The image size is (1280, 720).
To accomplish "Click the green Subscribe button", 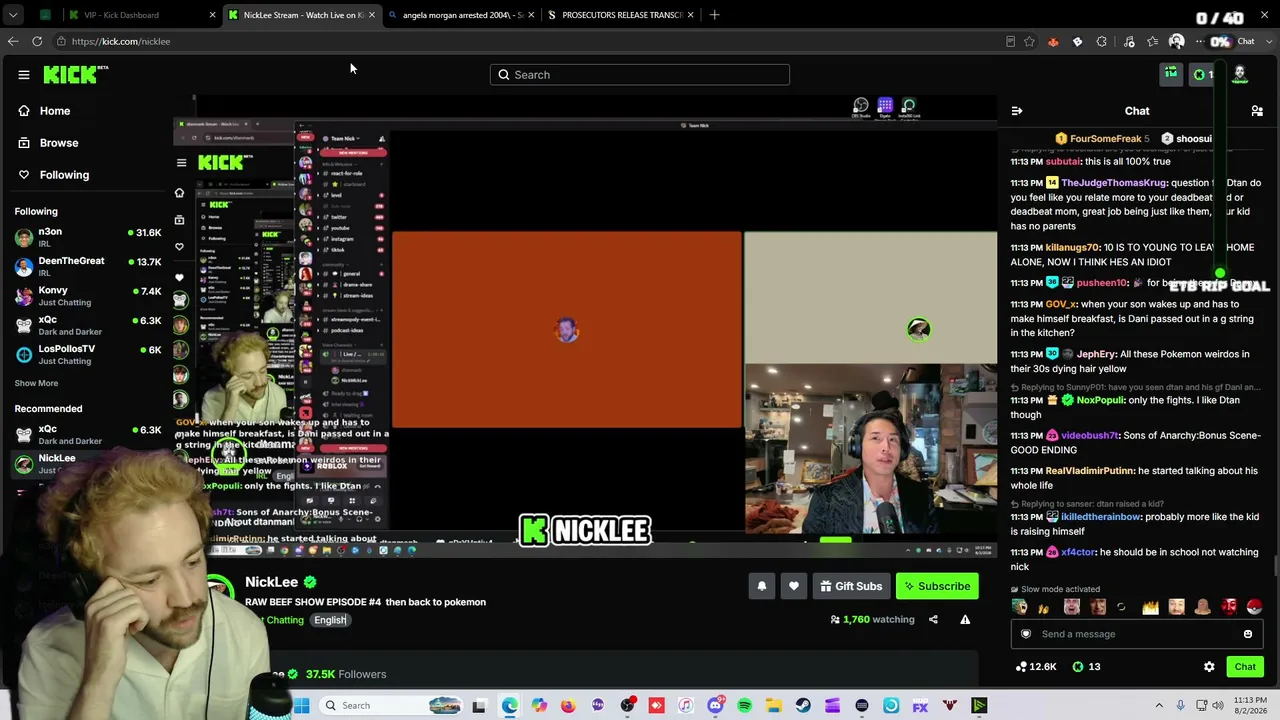I will 937,587.
